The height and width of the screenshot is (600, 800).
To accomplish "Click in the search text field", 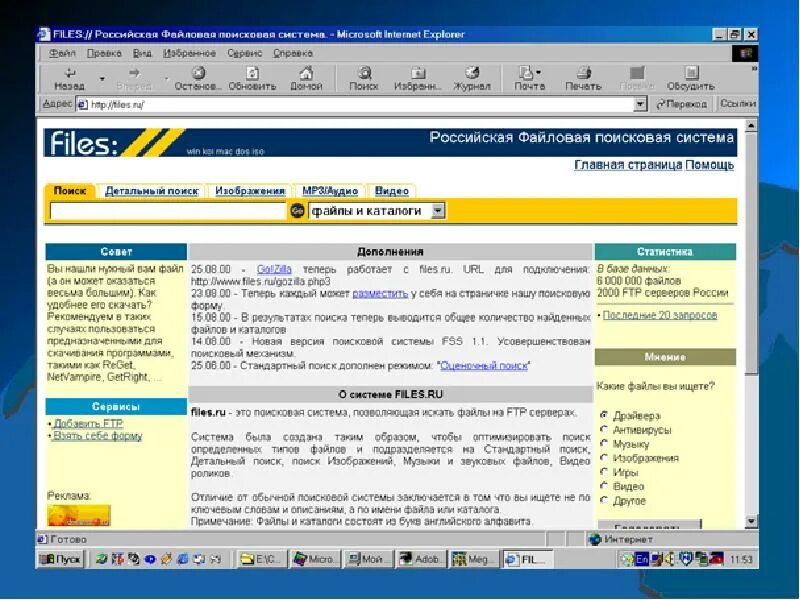I will point(168,211).
